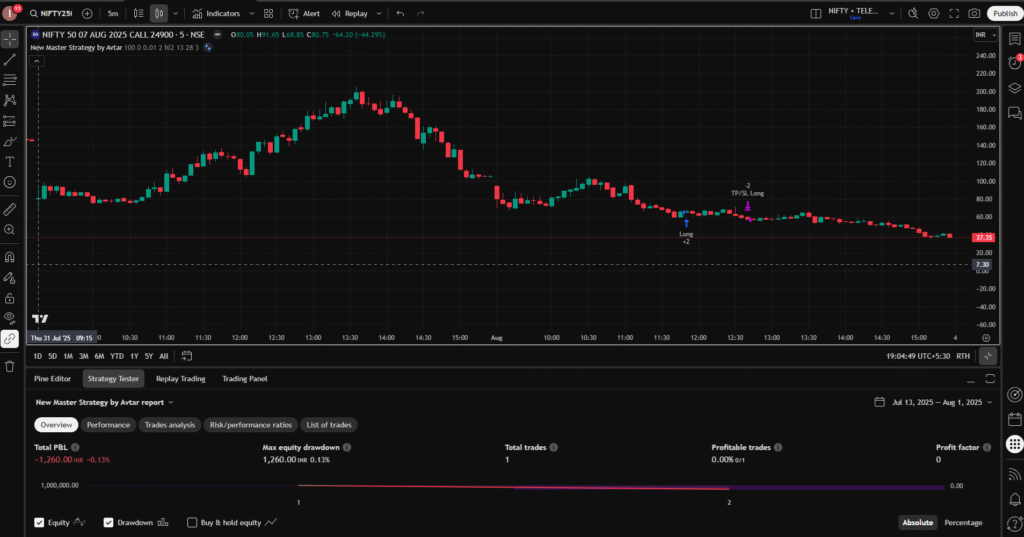1024x537 pixels.
Task: Click the Publish button
Action: click(1003, 14)
